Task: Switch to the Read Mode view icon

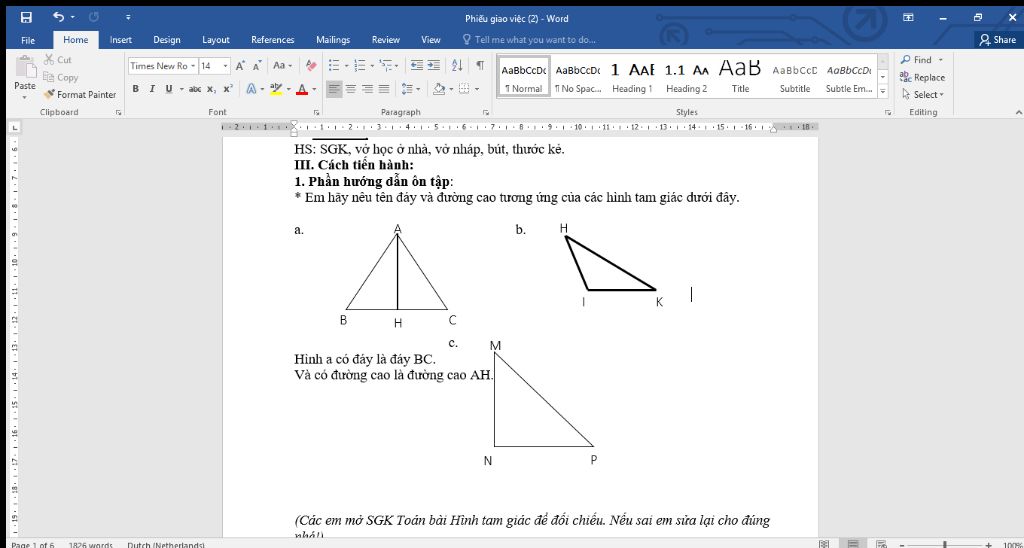Action: pyautogui.click(x=824, y=543)
